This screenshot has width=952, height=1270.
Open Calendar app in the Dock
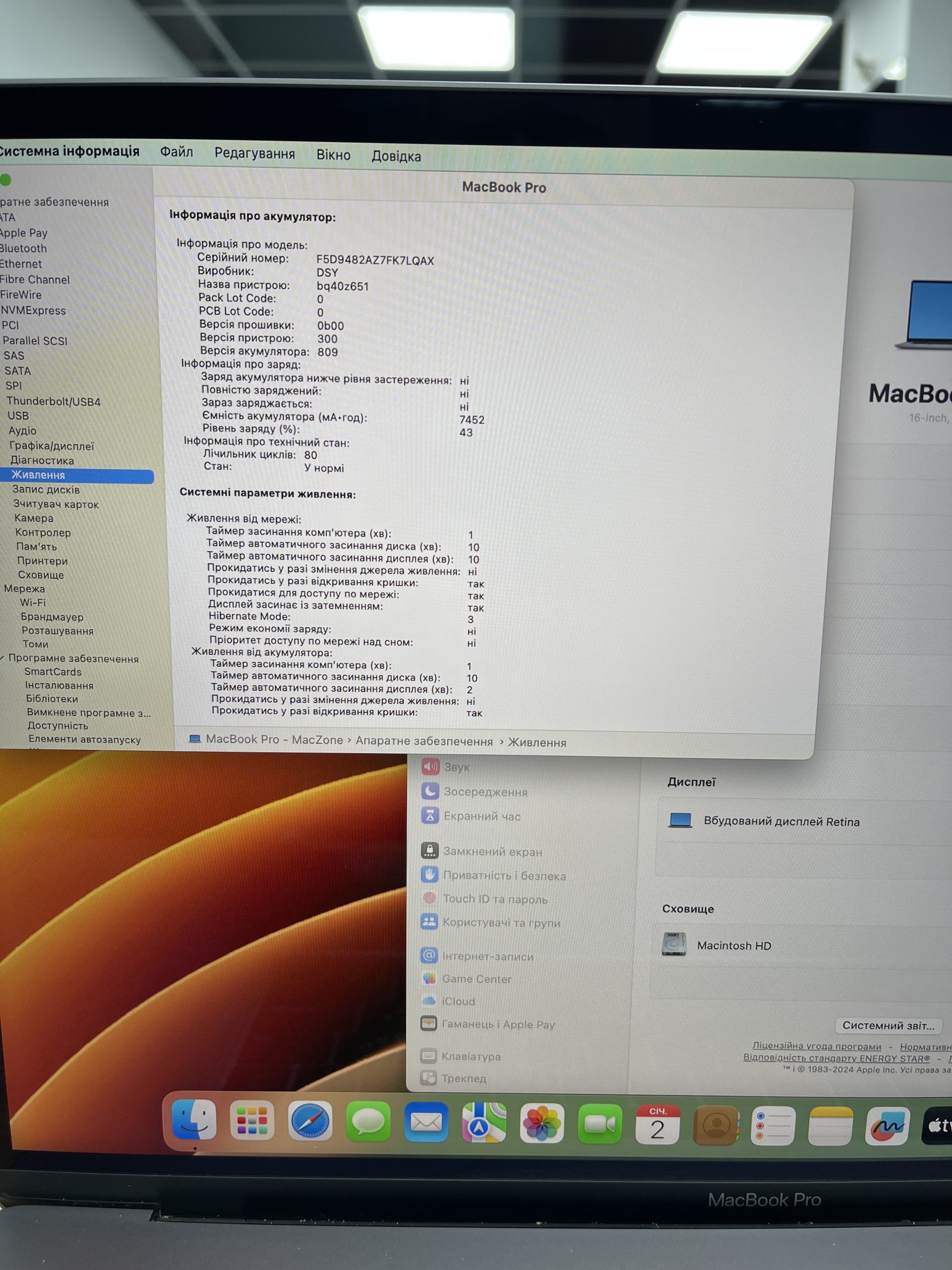[657, 1124]
